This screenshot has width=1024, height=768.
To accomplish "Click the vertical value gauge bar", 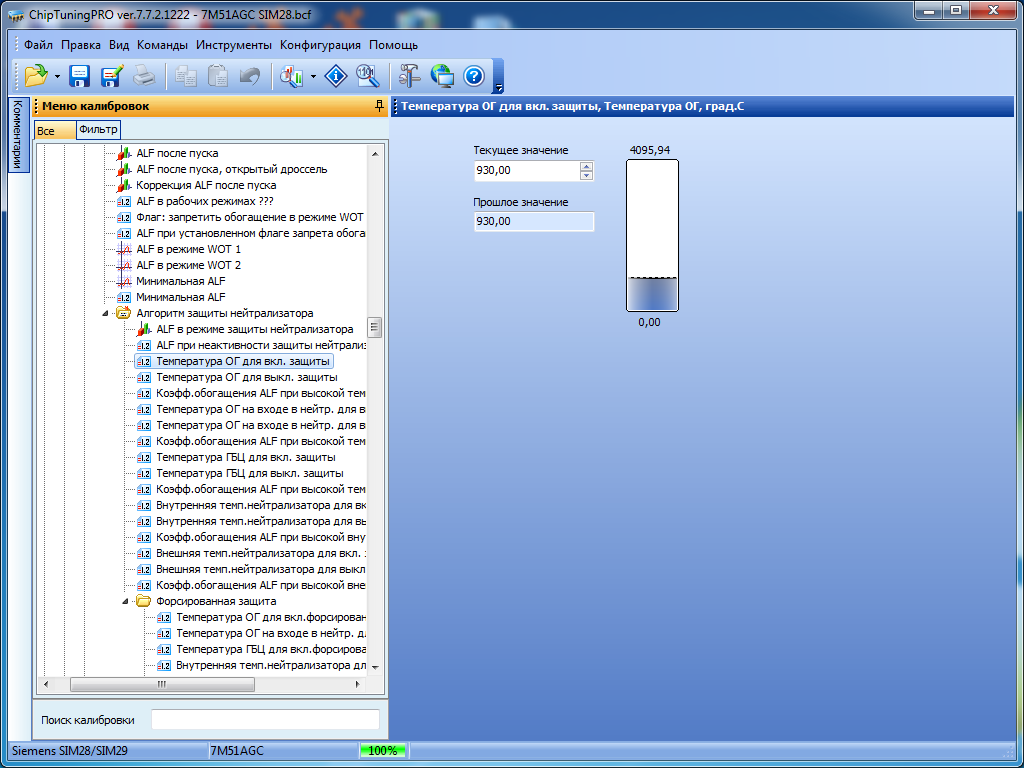I will [652, 236].
